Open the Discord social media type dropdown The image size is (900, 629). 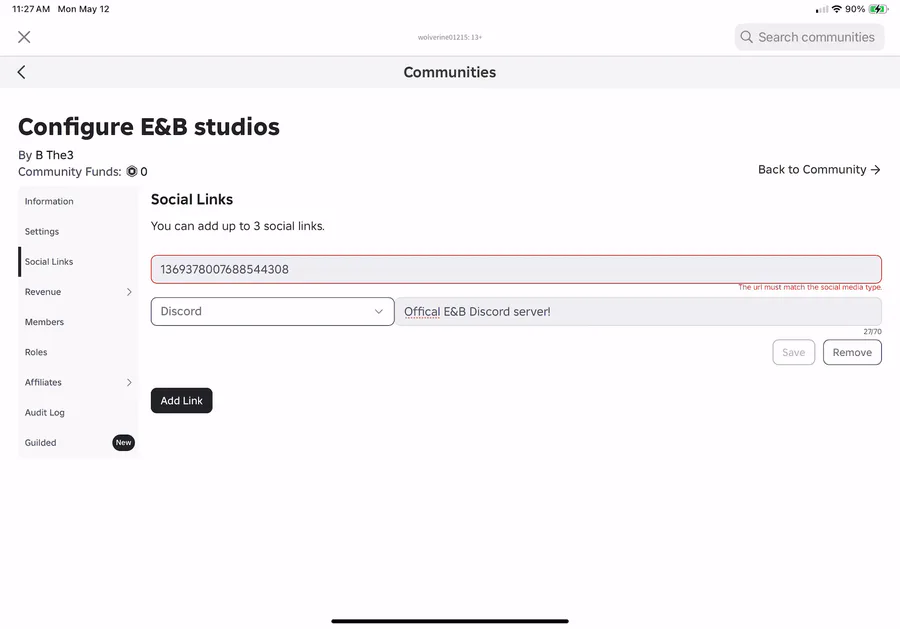pos(273,311)
